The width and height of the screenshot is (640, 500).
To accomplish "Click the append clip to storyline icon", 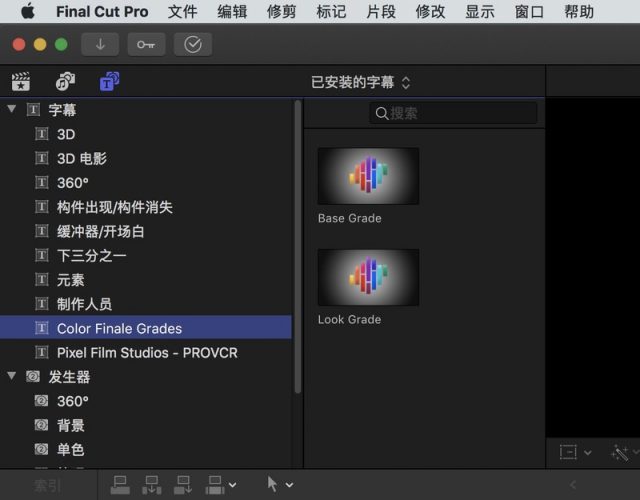I will [183, 484].
